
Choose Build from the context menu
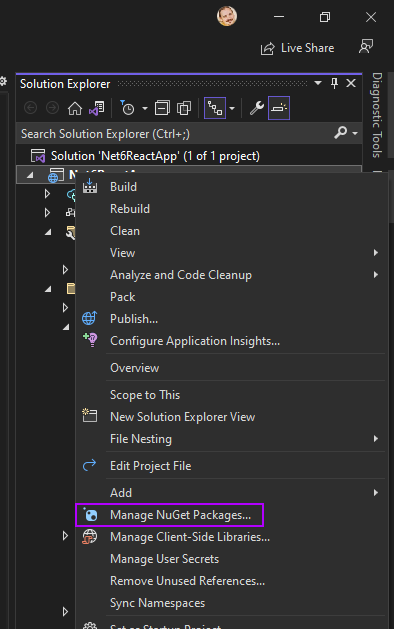pos(231,187)
